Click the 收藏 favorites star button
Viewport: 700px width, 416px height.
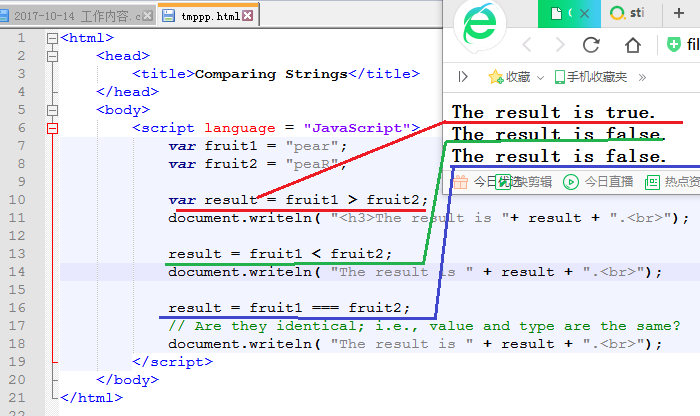pyautogui.click(x=509, y=77)
